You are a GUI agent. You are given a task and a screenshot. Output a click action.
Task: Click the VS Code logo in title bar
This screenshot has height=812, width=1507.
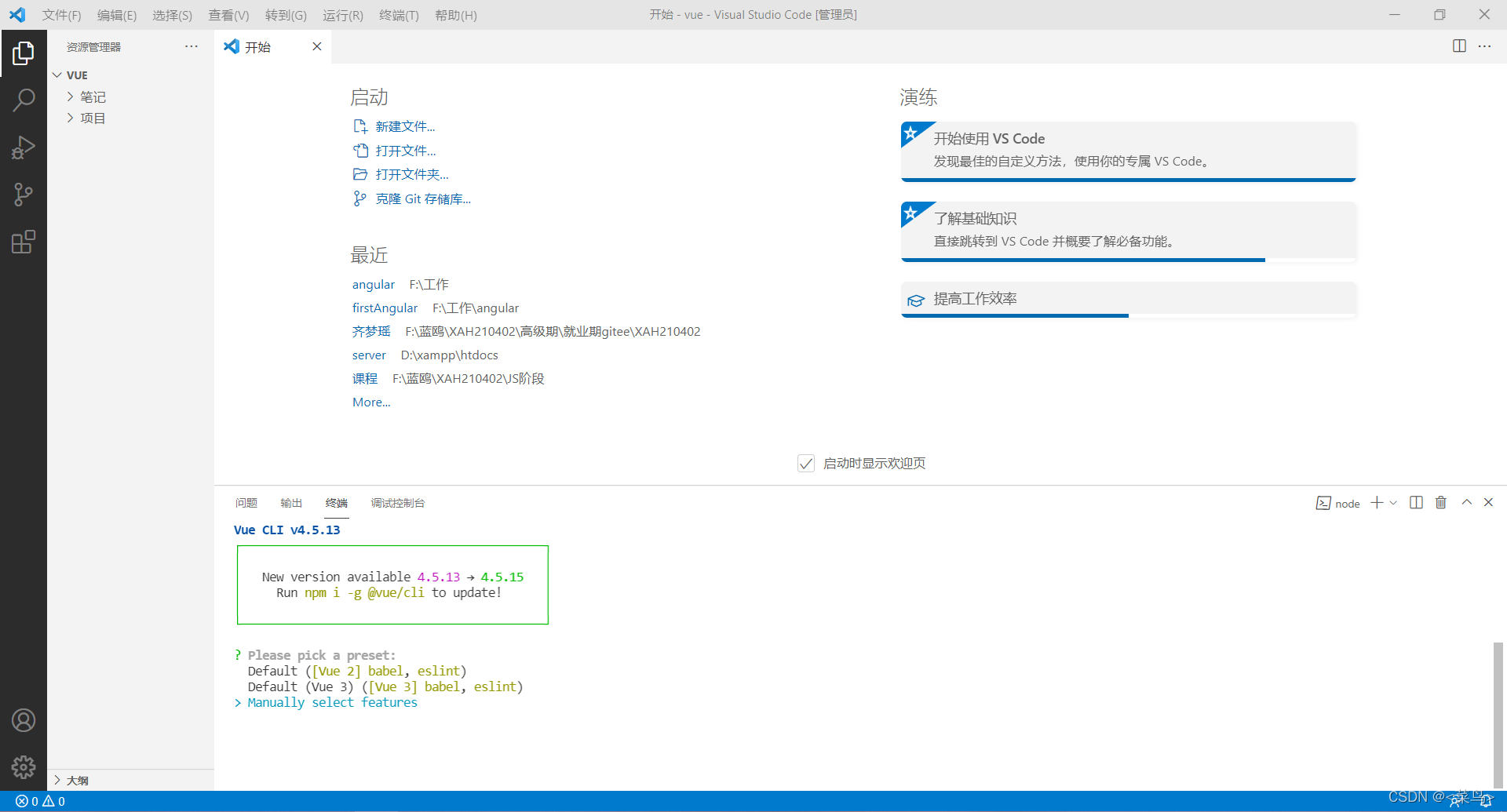[x=17, y=15]
